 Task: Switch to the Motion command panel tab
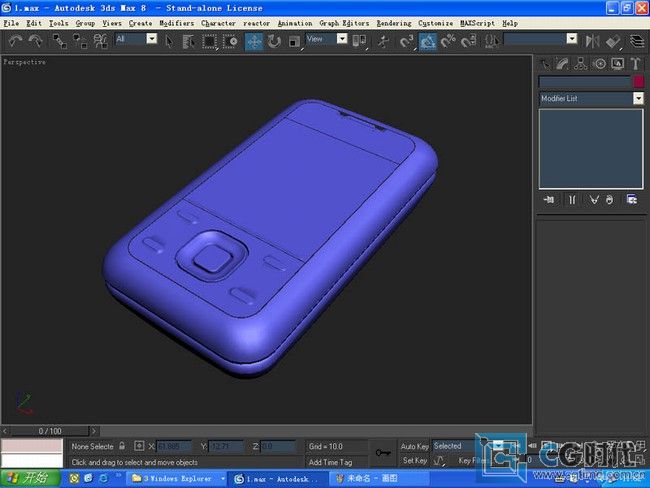(599, 64)
